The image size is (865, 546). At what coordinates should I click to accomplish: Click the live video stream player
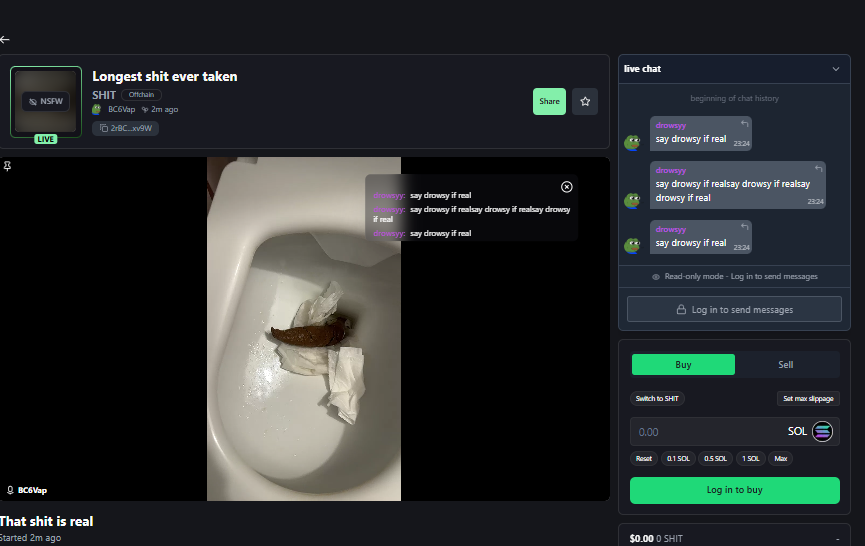point(305,329)
